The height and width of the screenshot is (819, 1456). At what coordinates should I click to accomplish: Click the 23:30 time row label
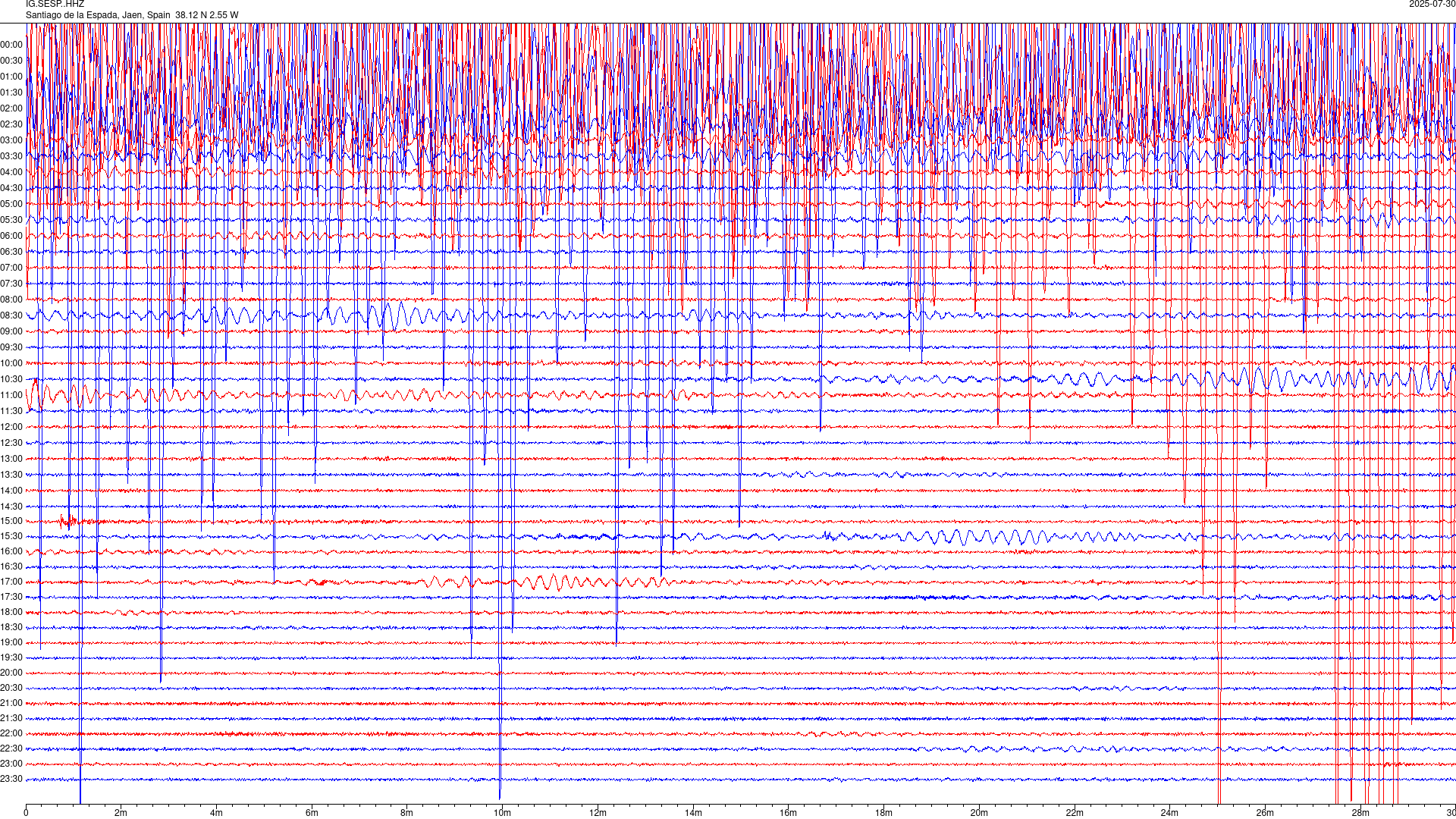click(11, 779)
